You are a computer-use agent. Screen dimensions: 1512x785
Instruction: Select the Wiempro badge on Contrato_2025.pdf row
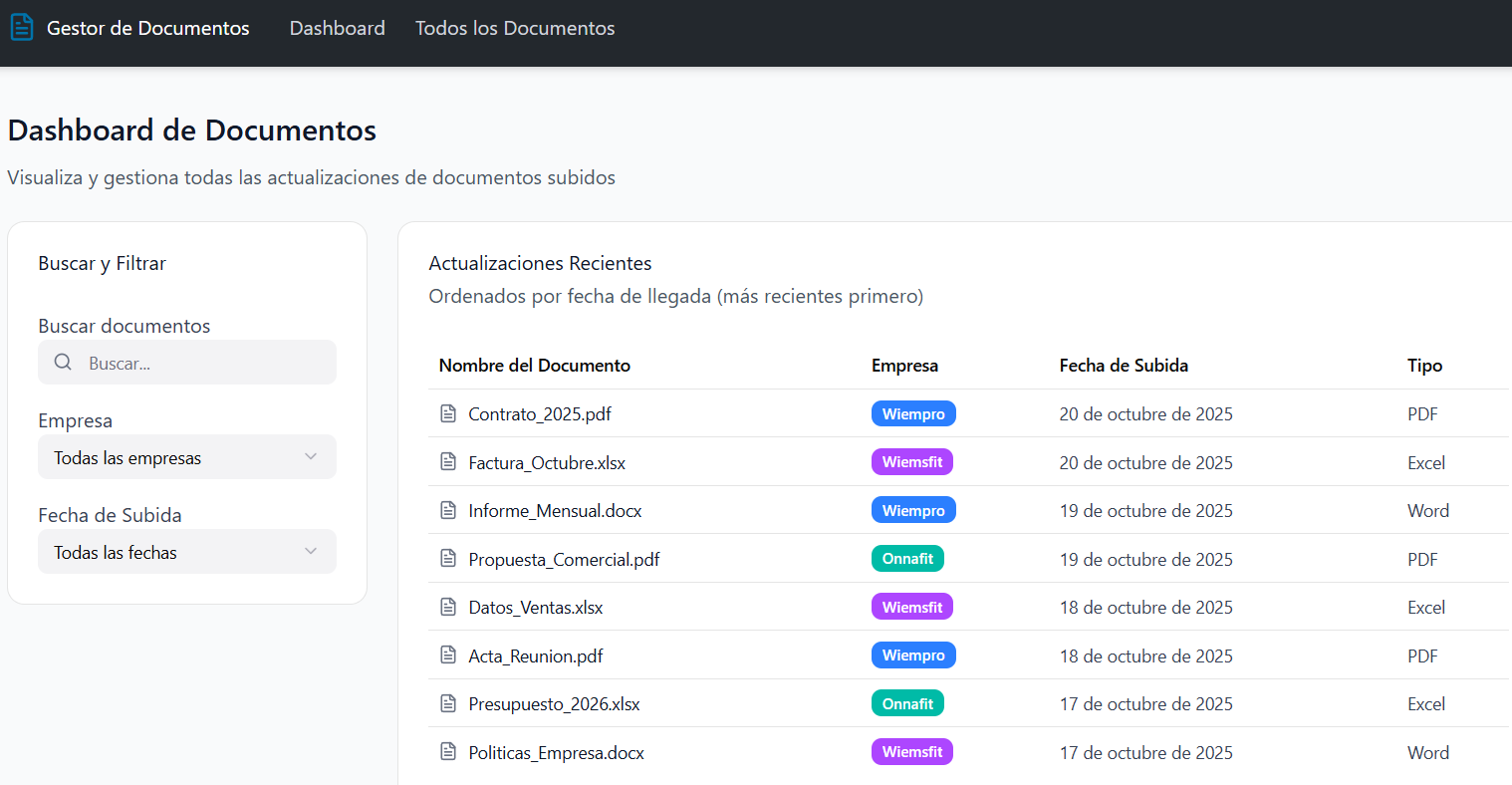(912, 413)
